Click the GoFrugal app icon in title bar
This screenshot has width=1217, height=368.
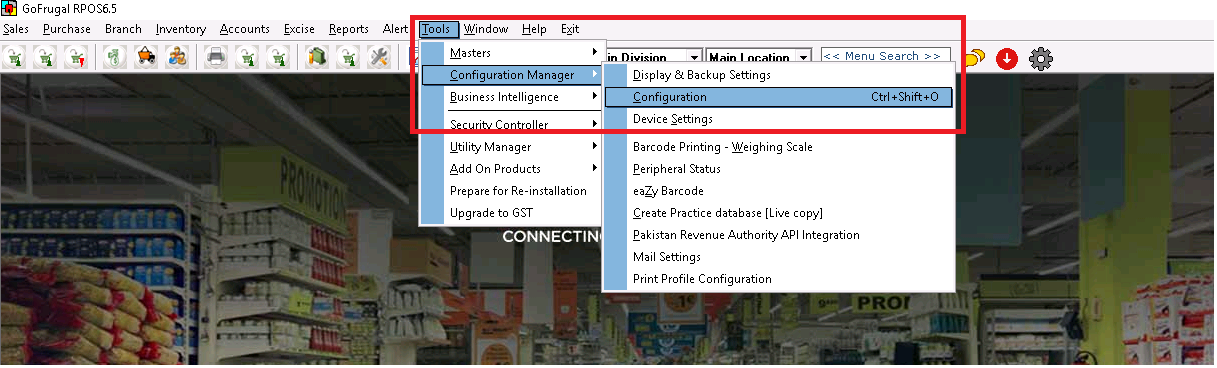coord(9,9)
